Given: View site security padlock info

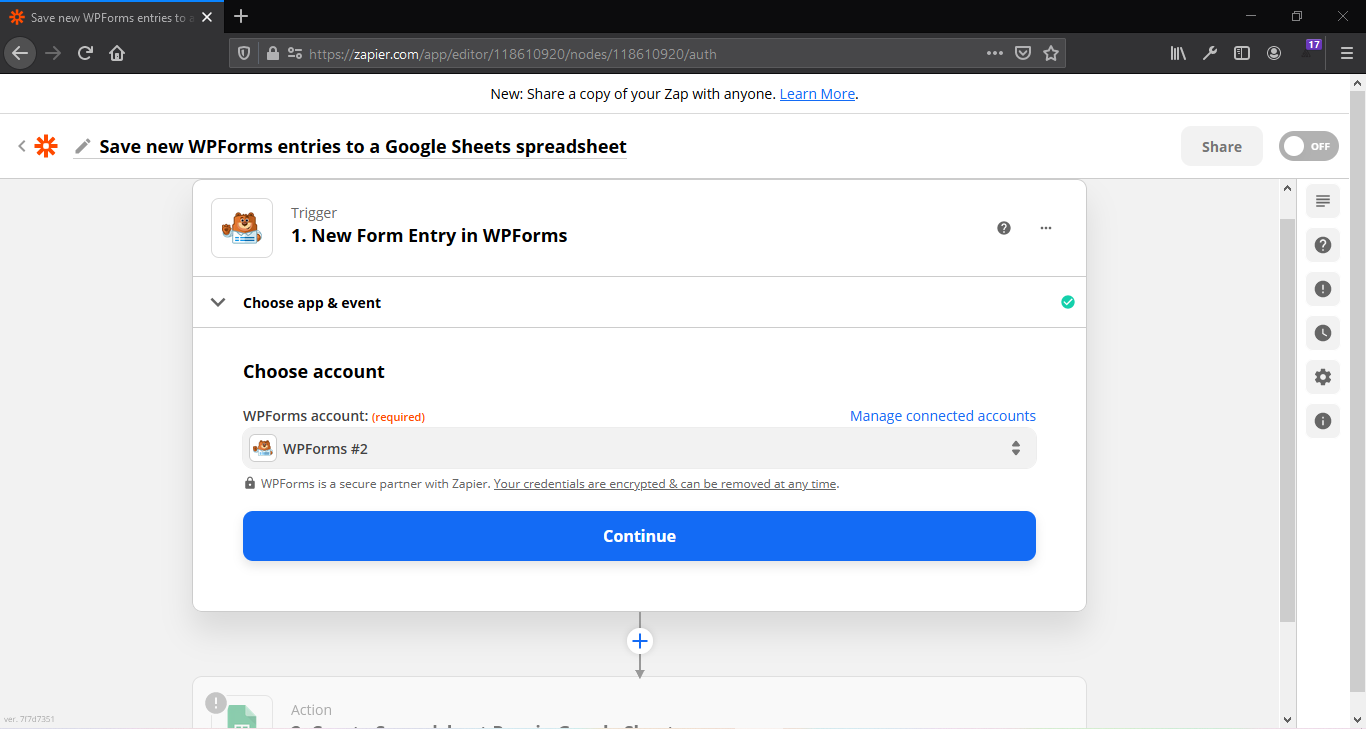Looking at the screenshot, I should coord(272,53).
